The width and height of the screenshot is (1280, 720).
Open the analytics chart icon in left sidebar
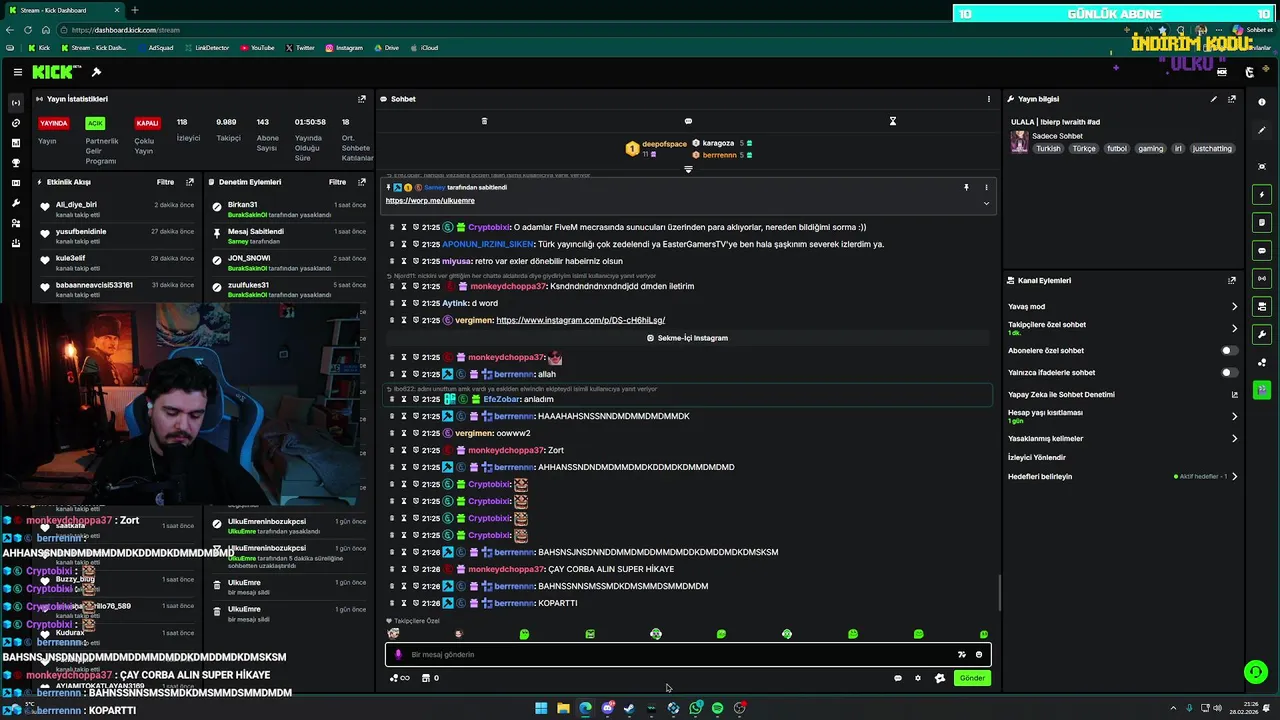click(x=15, y=143)
